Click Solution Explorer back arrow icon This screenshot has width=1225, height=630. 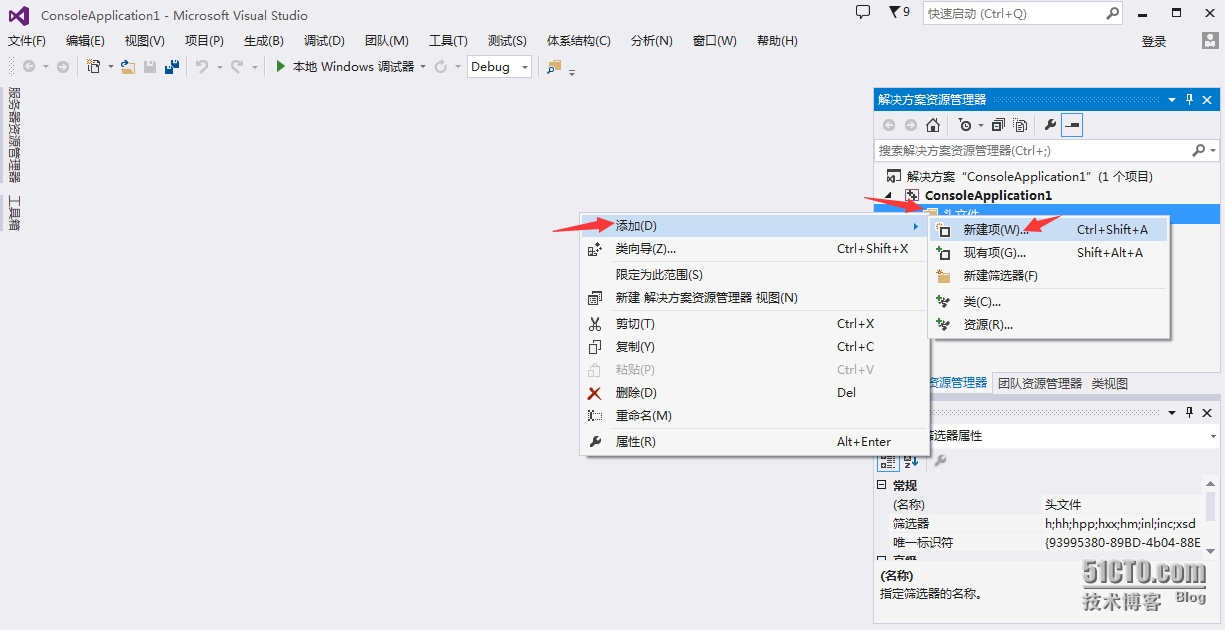[x=889, y=125]
